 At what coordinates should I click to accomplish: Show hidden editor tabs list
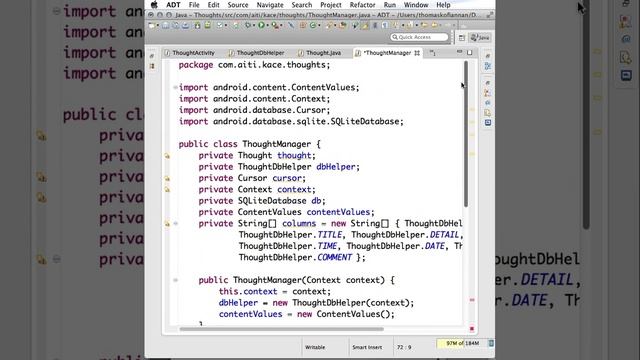[x=432, y=53]
